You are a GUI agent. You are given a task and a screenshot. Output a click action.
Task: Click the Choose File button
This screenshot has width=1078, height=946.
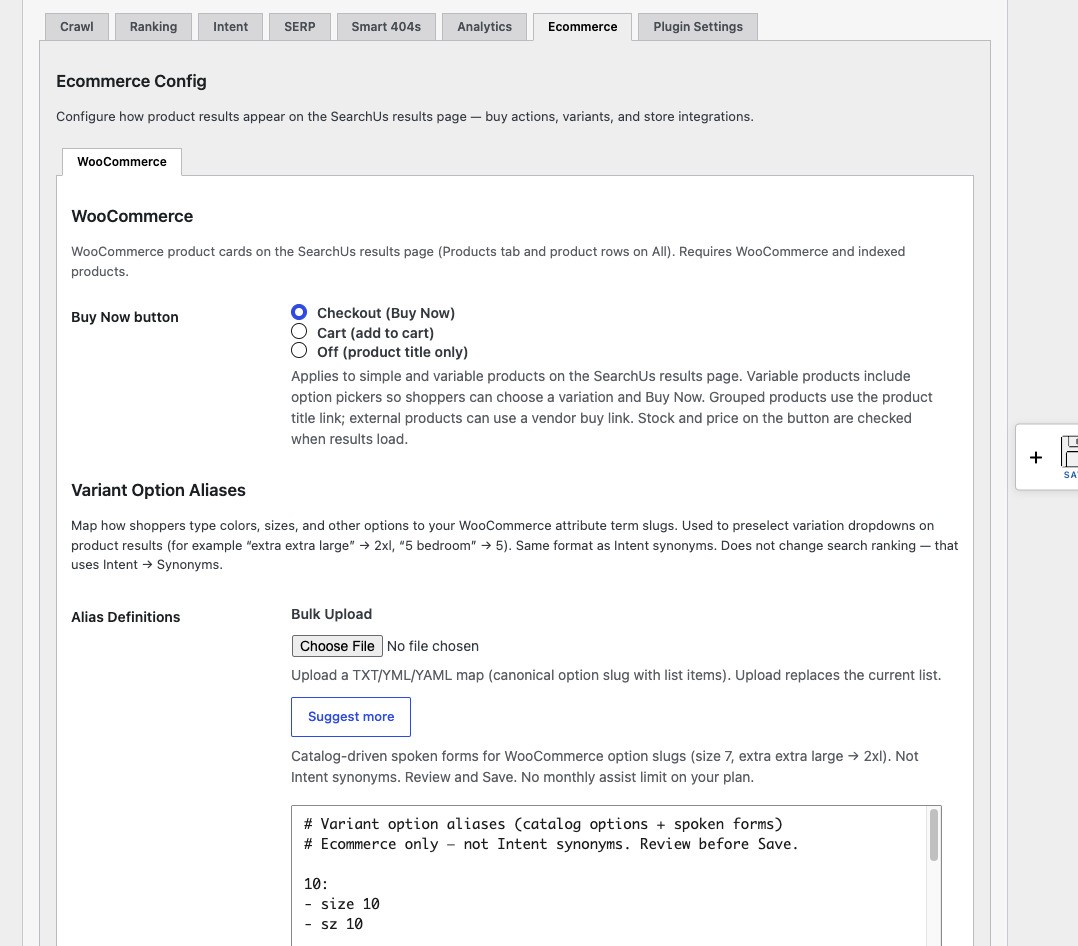tap(337, 646)
